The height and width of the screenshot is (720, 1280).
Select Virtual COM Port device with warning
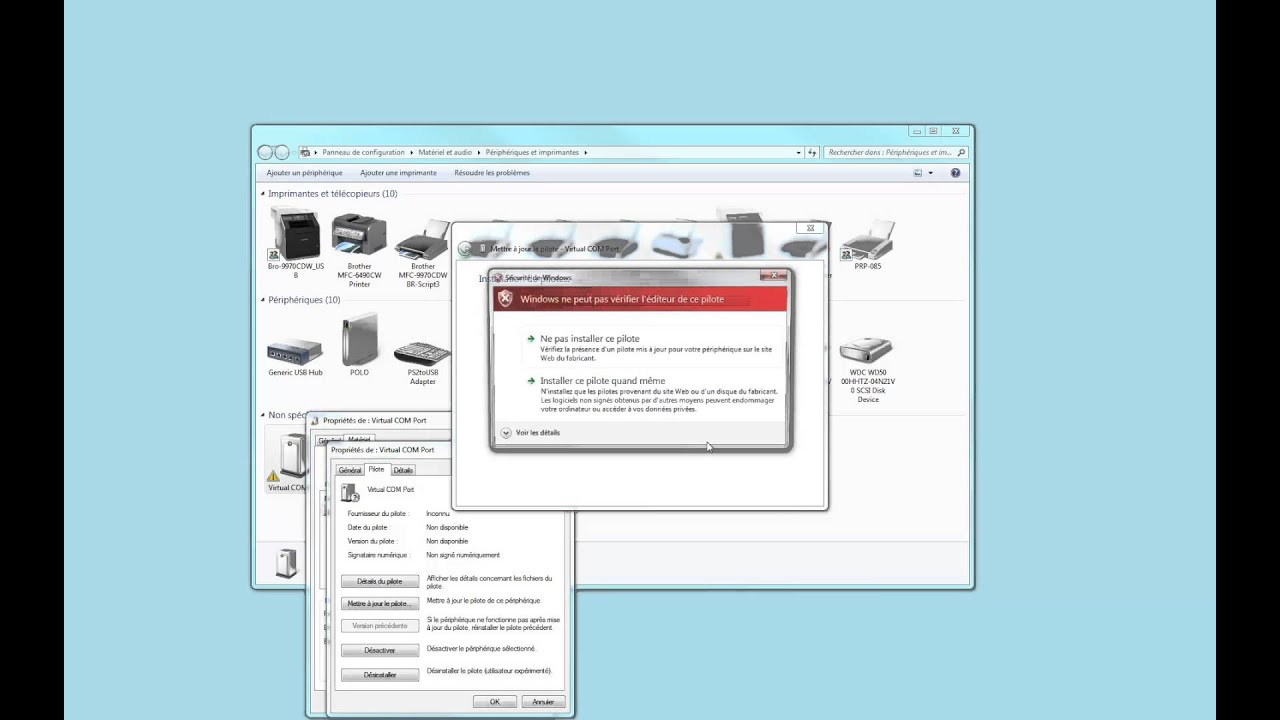point(287,457)
